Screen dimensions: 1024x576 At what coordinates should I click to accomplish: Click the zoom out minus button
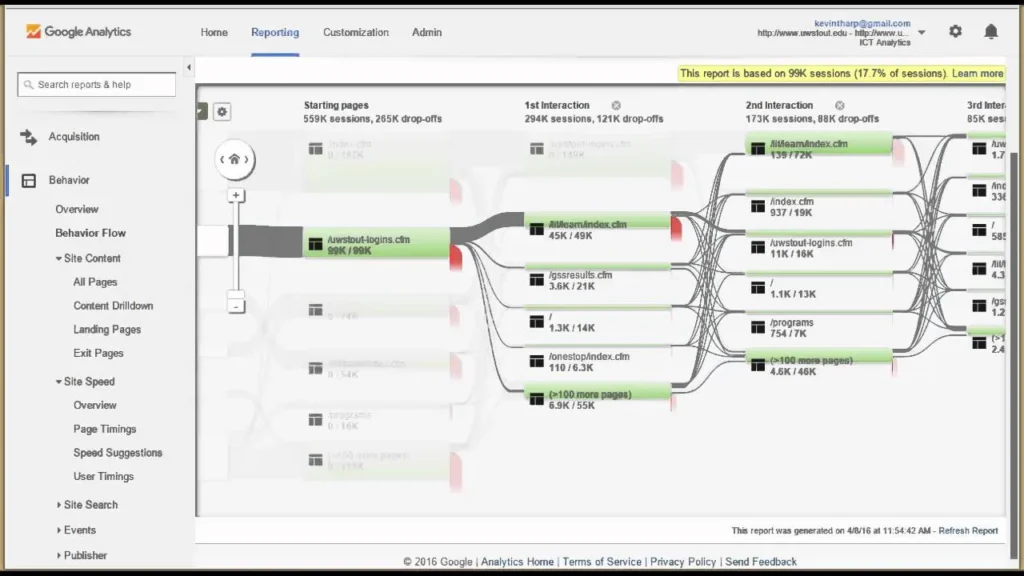[236, 306]
